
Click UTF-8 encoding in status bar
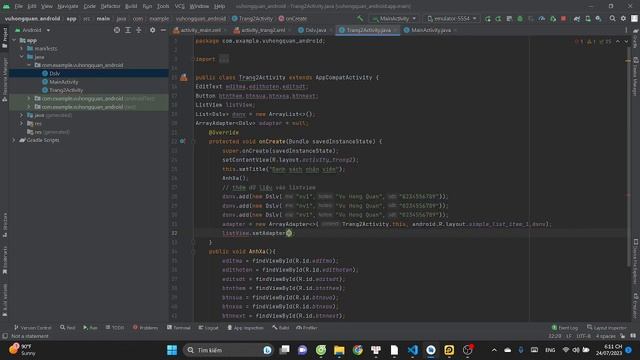tap(583, 336)
